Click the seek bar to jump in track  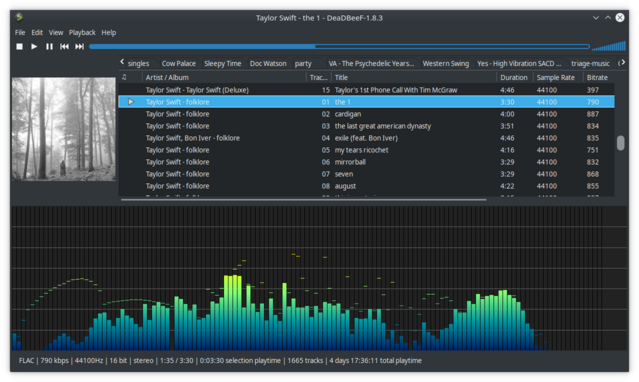(339, 46)
